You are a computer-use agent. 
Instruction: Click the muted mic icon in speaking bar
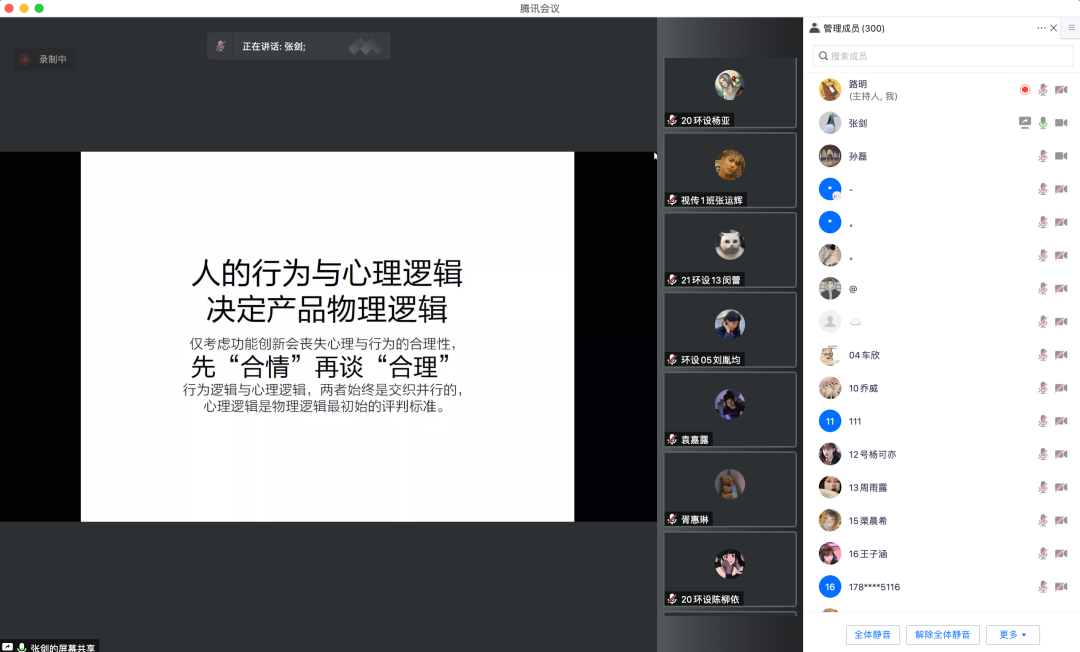pyautogui.click(x=221, y=46)
